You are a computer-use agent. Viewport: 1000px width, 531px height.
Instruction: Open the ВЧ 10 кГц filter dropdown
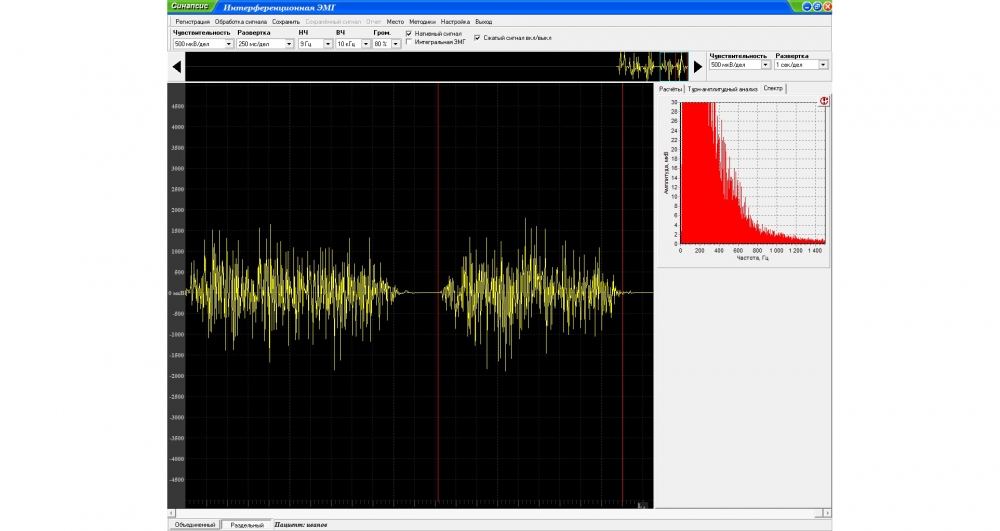[365, 44]
